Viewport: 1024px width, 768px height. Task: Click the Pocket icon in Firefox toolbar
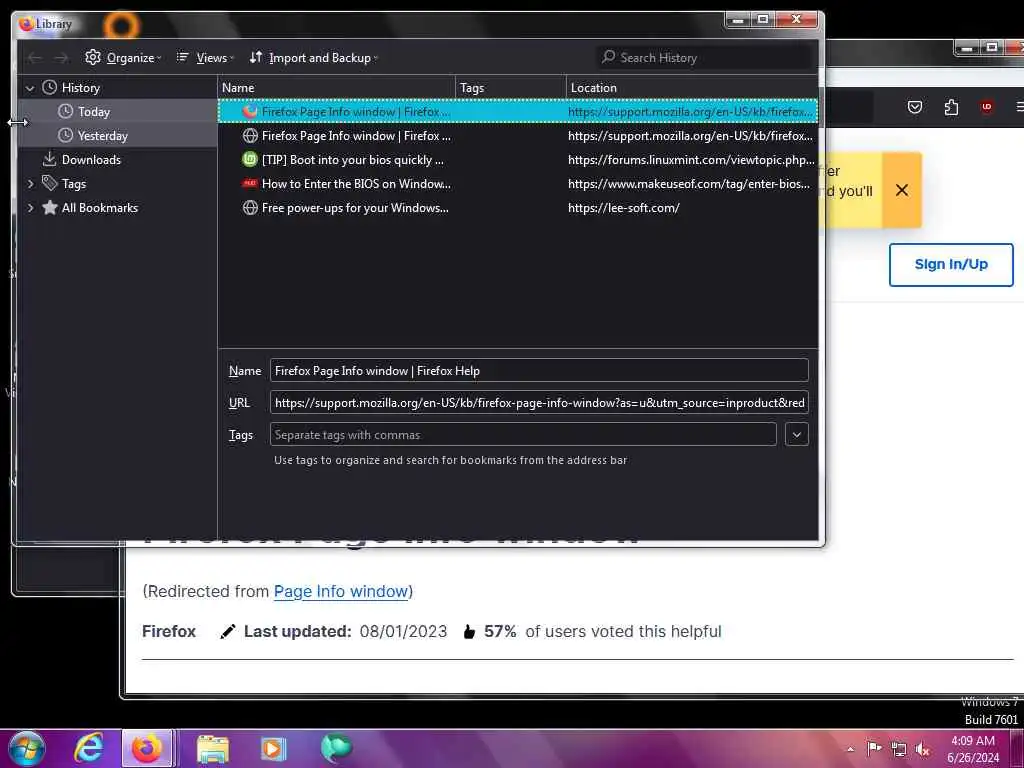(915, 106)
